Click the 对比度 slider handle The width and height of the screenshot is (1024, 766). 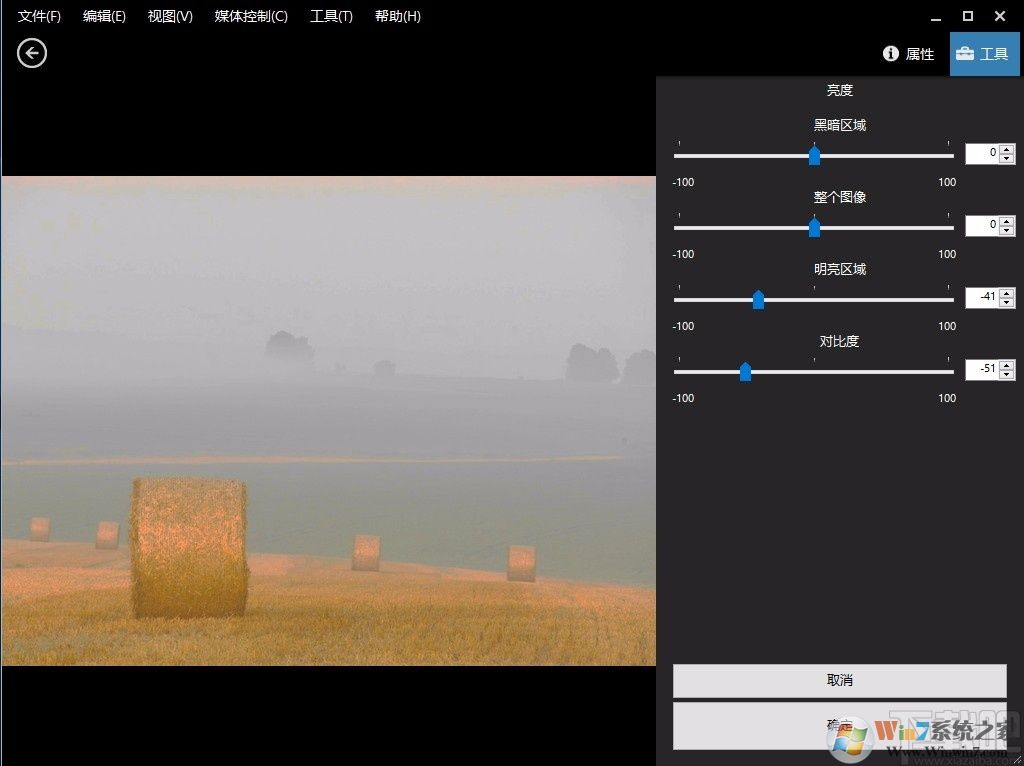click(x=745, y=371)
